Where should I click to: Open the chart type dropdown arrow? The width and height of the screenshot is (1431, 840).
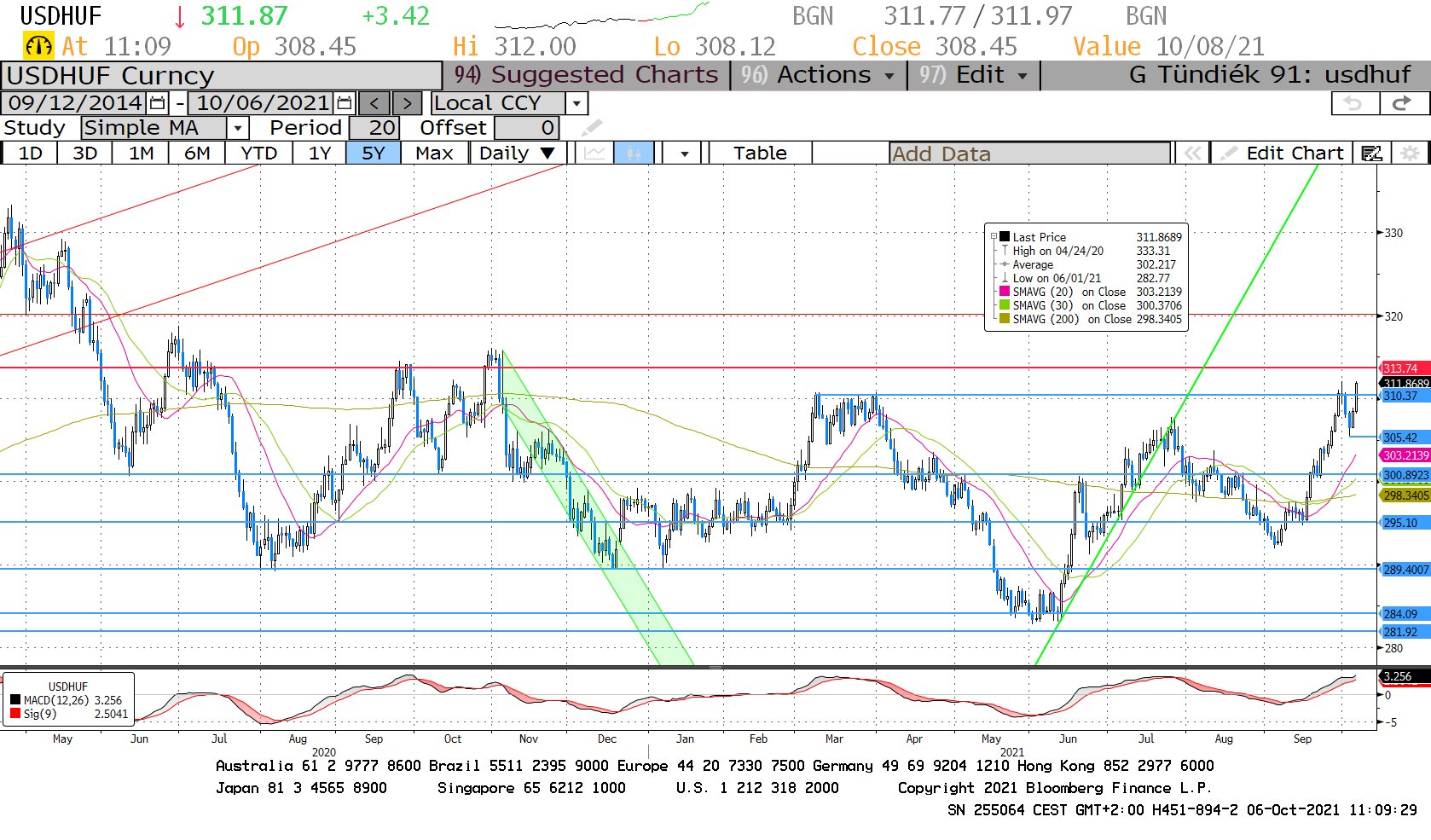[x=684, y=154]
